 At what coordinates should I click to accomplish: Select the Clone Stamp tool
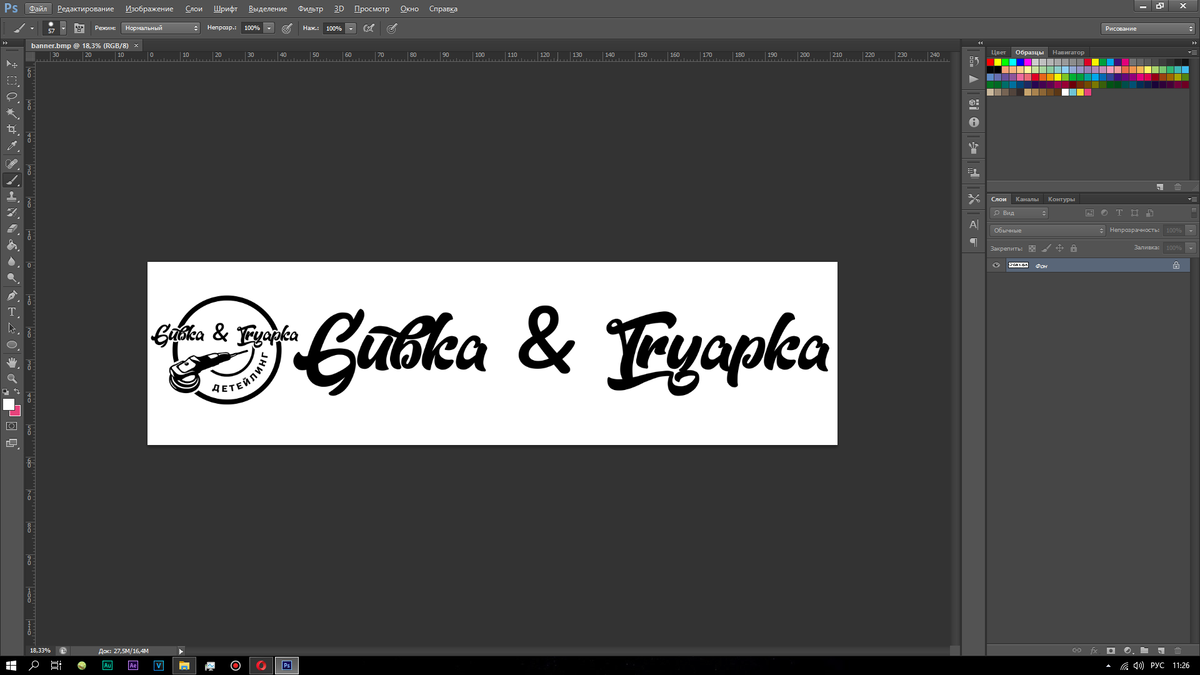pyautogui.click(x=13, y=197)
